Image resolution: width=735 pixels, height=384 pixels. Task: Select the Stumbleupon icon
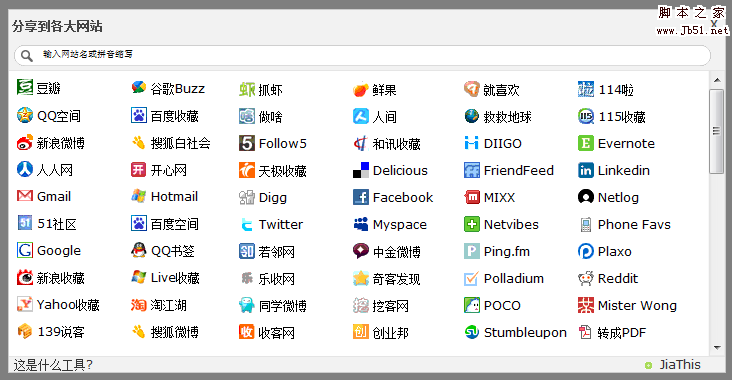point(472,332)
